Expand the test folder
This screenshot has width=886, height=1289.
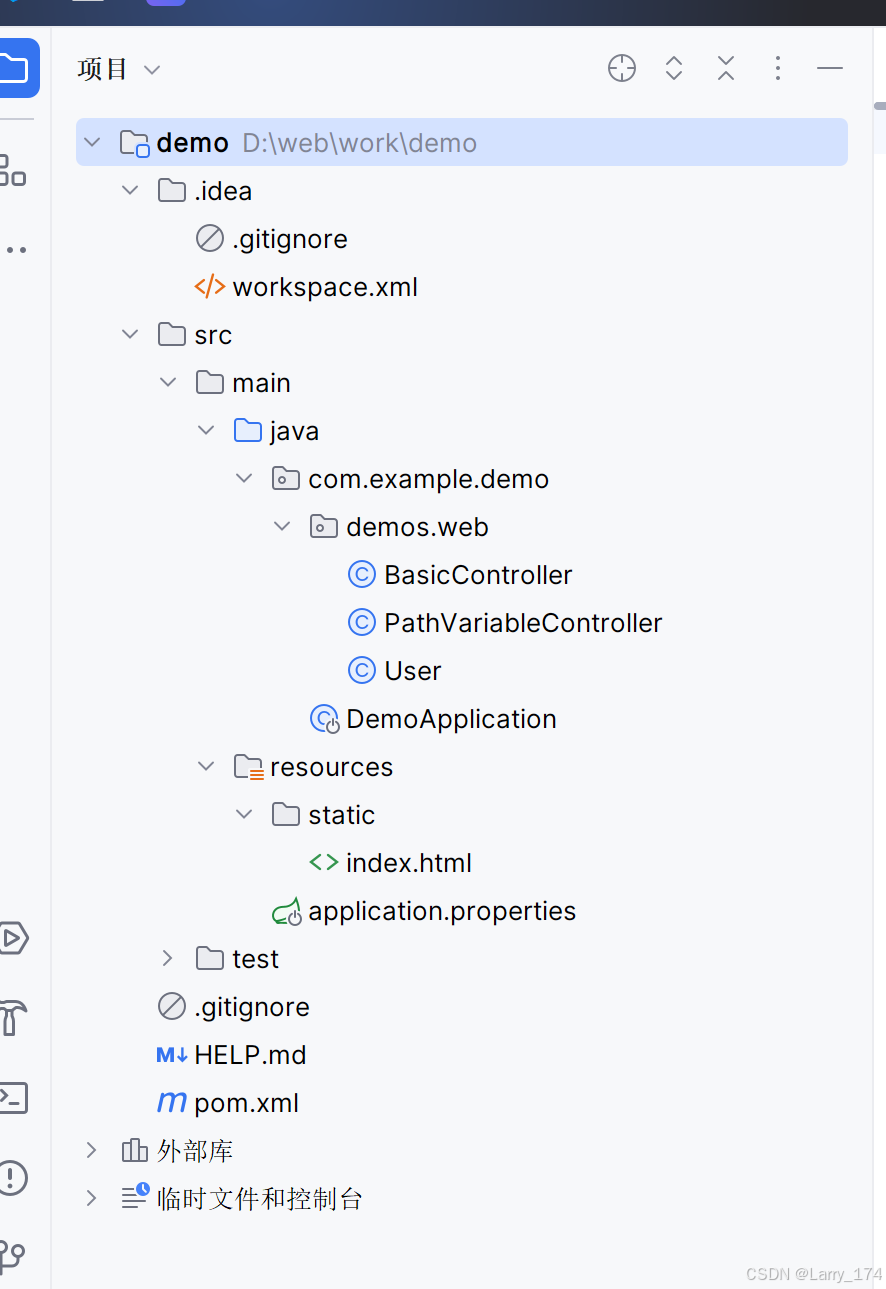pos(167,959)
